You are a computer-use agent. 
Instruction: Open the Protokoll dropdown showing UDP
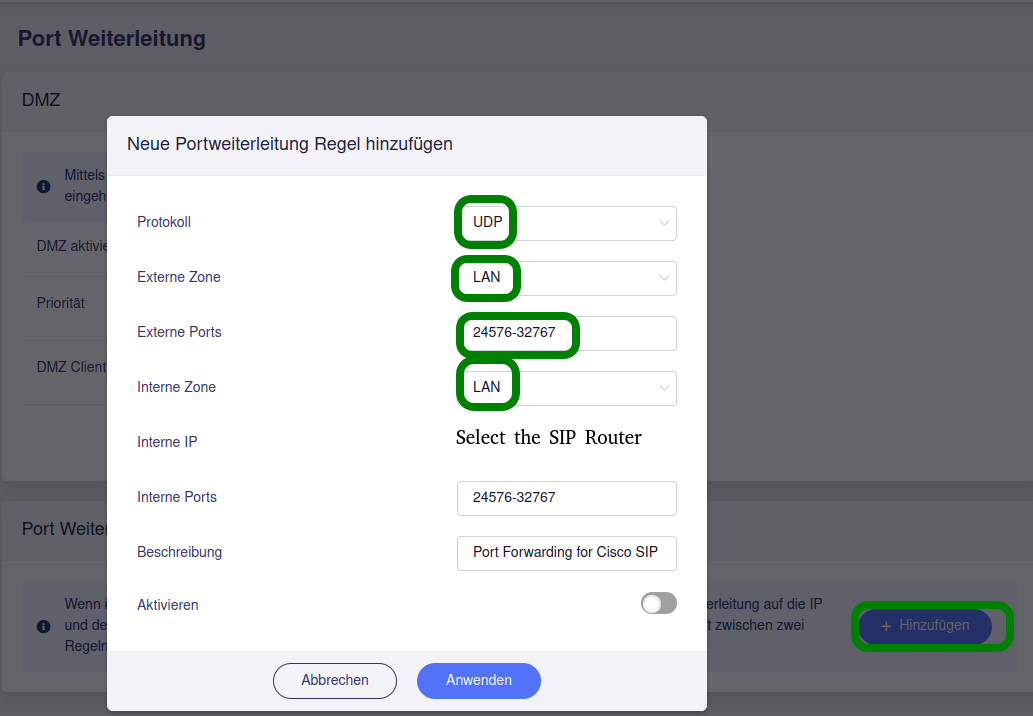(x=566, y=223)
